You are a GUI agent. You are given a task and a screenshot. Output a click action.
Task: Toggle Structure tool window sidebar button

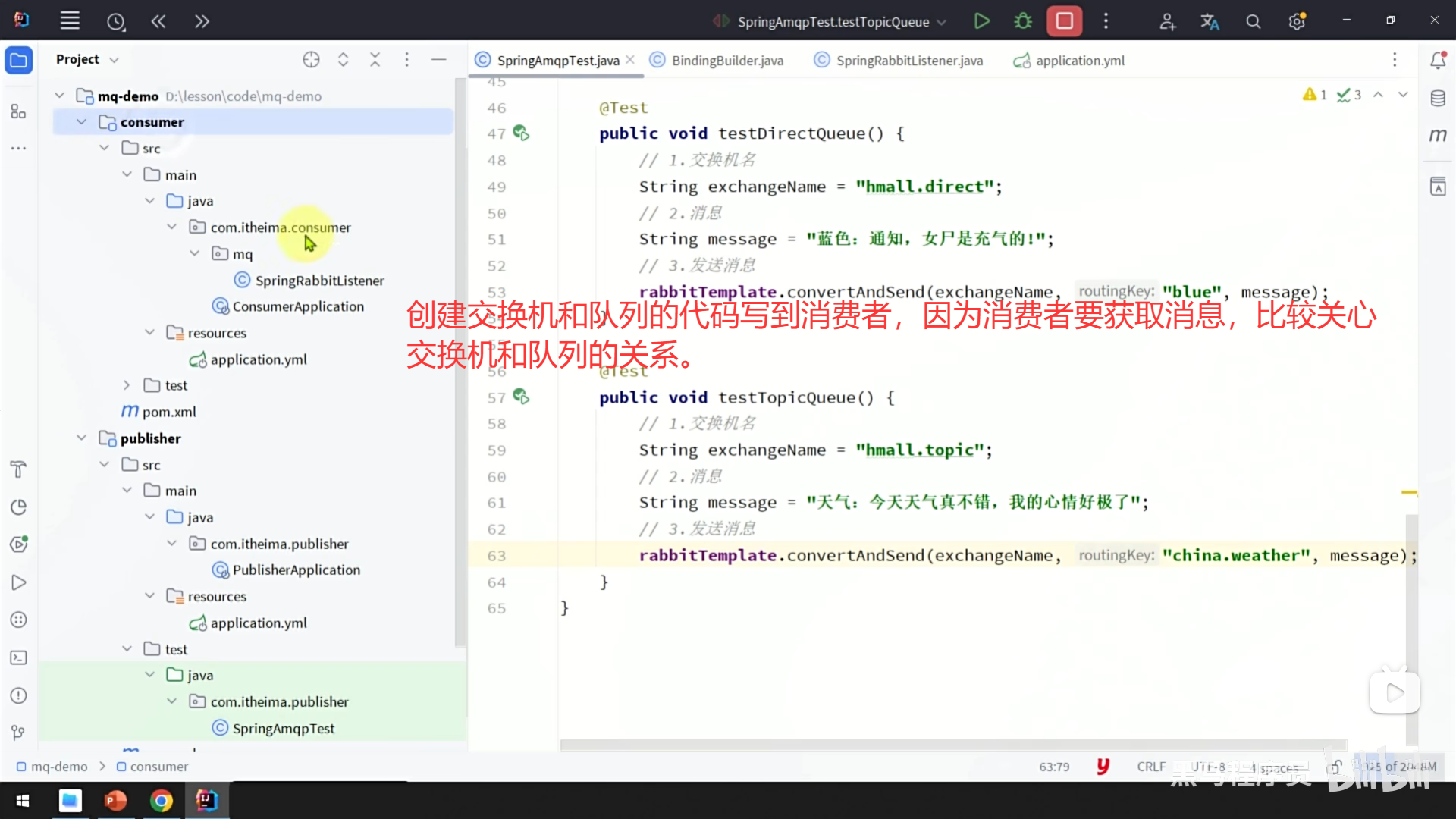click(19, 111)
